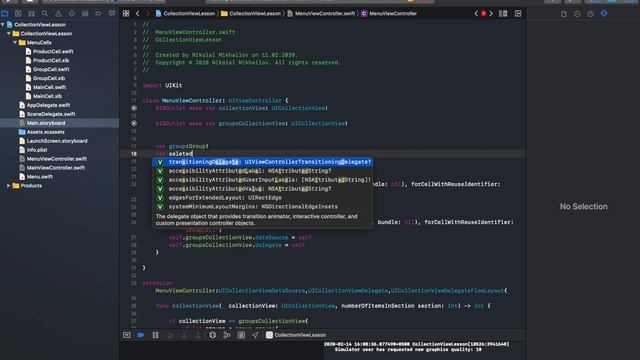Jump to next issue arrow

coord(491,13)
